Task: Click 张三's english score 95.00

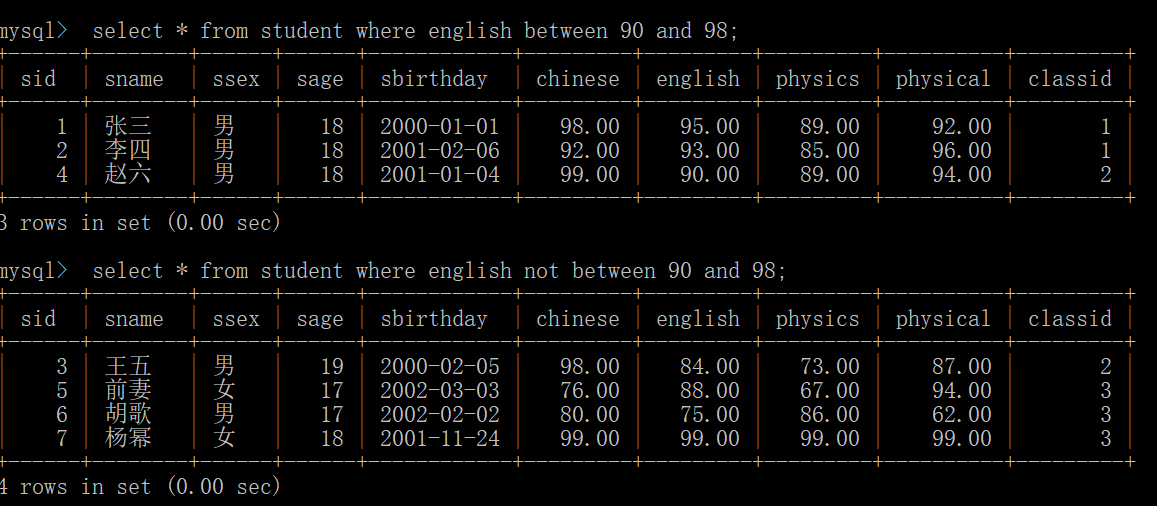Action: click(x=710, y=127)
